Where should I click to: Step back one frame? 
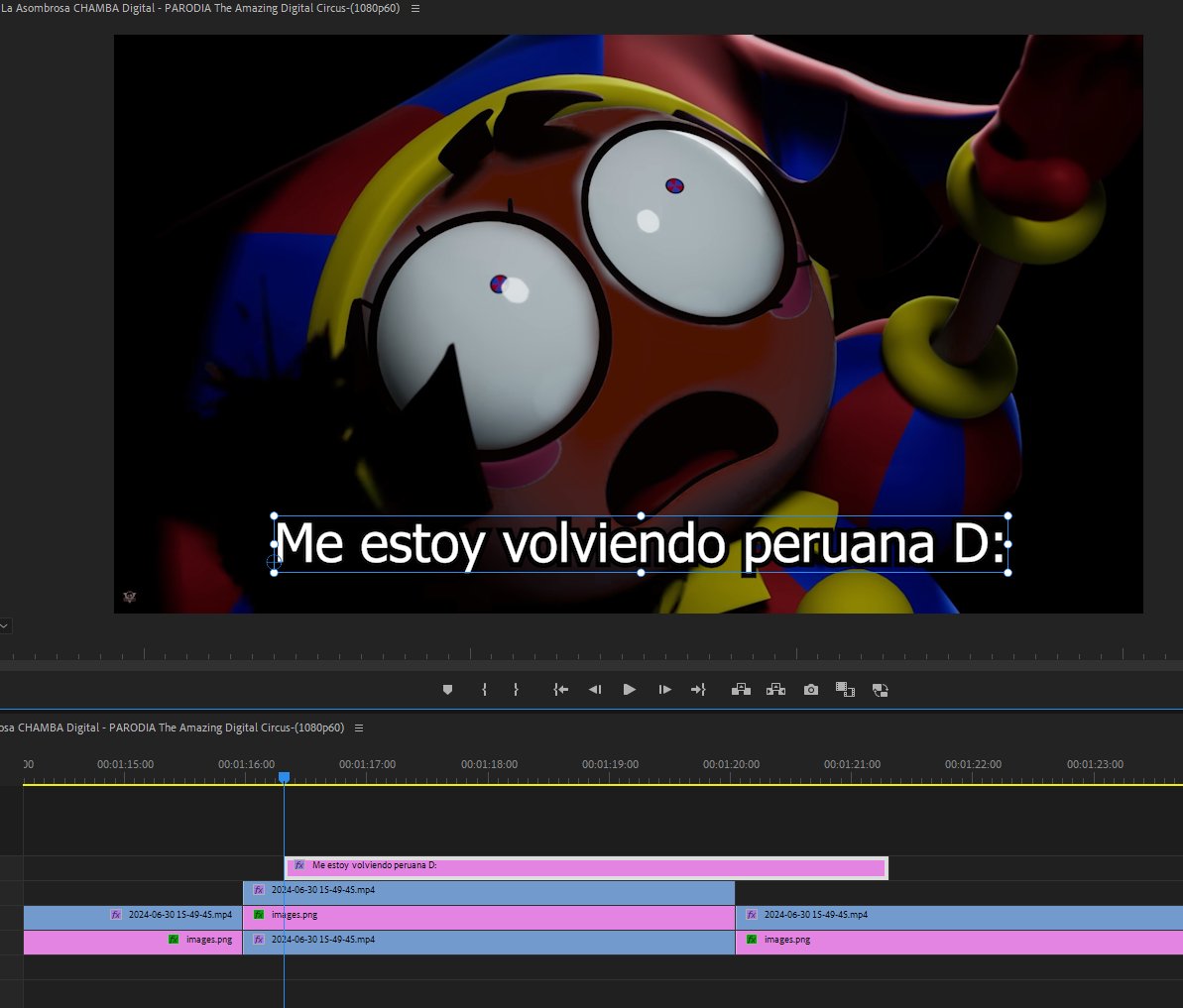point(595,689)
